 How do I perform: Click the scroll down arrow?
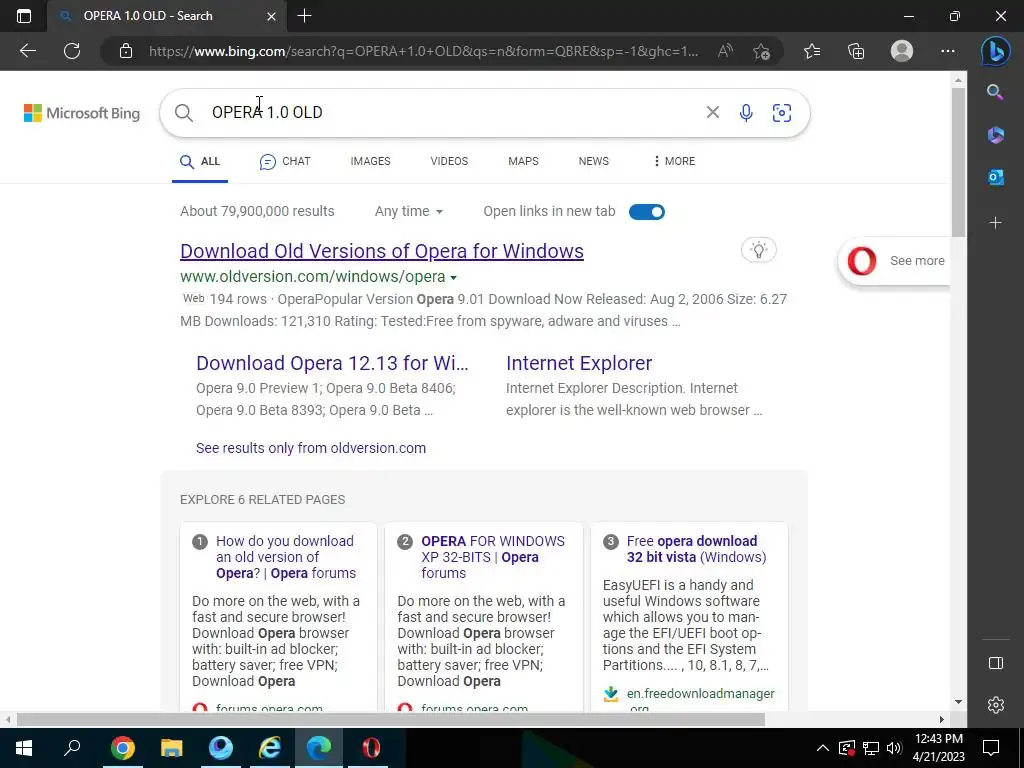[958, 702]
